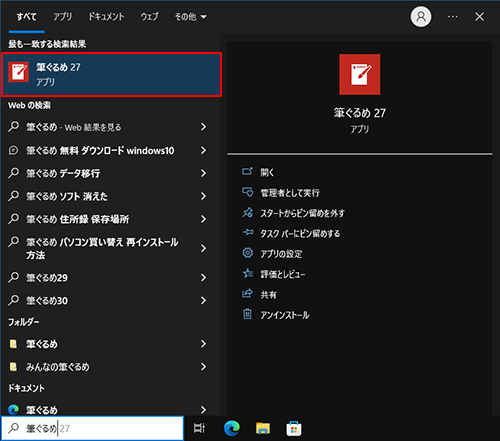
Task: Click the 評価とレビュー star icon
Action: click(x=247, y=273)
